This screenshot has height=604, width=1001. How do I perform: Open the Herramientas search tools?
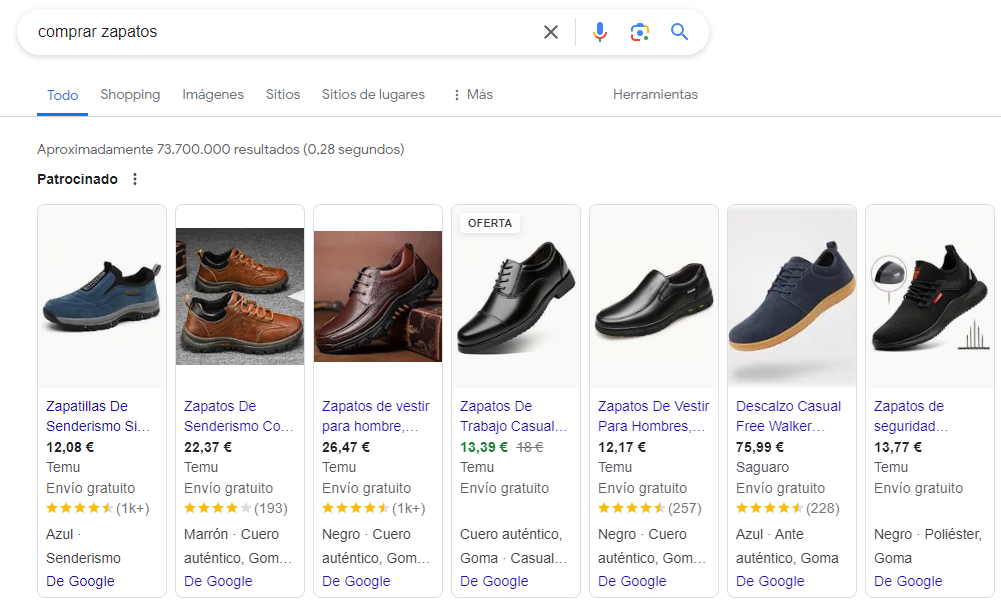[x=655, y=95]
